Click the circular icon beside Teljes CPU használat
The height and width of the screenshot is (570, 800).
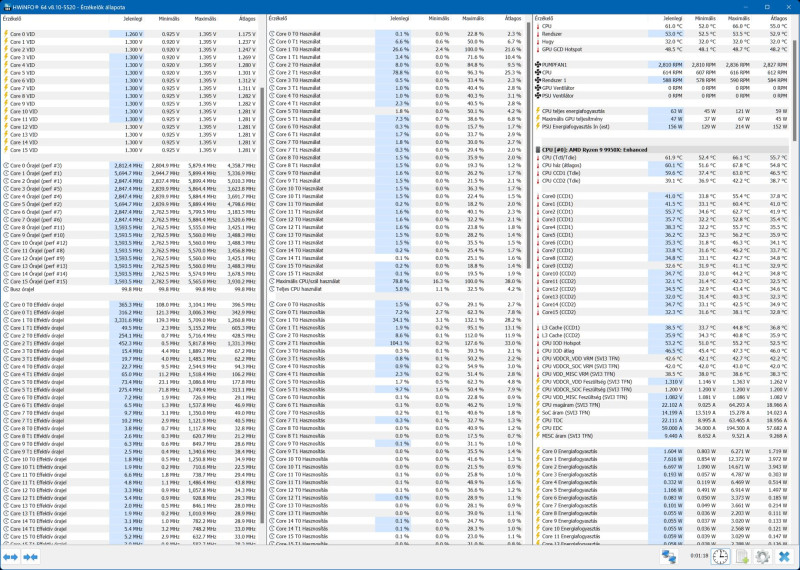point(272,289)
